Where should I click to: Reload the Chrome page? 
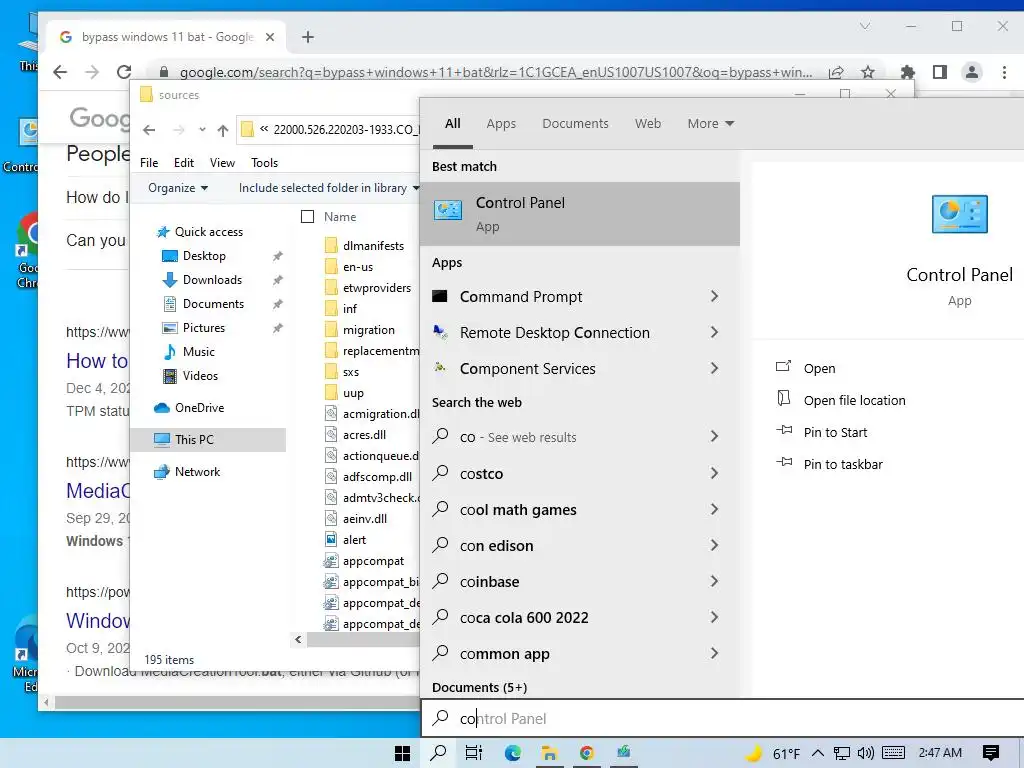click(x=123, y=72)
